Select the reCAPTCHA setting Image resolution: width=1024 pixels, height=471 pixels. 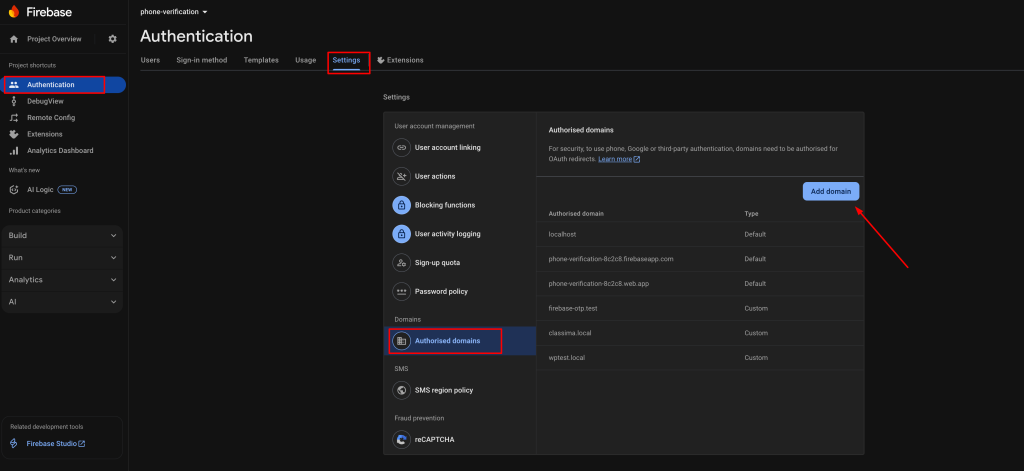point(460,440)
